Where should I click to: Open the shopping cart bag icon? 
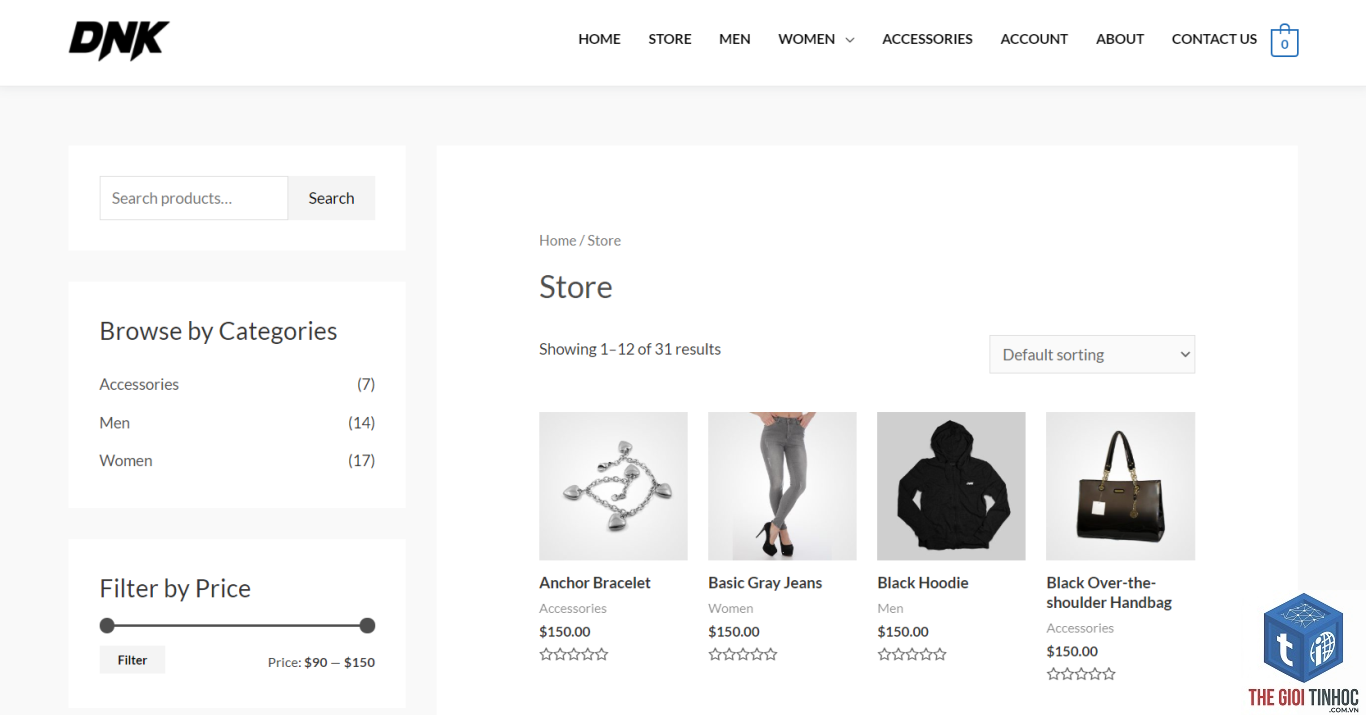(1284, 40)
